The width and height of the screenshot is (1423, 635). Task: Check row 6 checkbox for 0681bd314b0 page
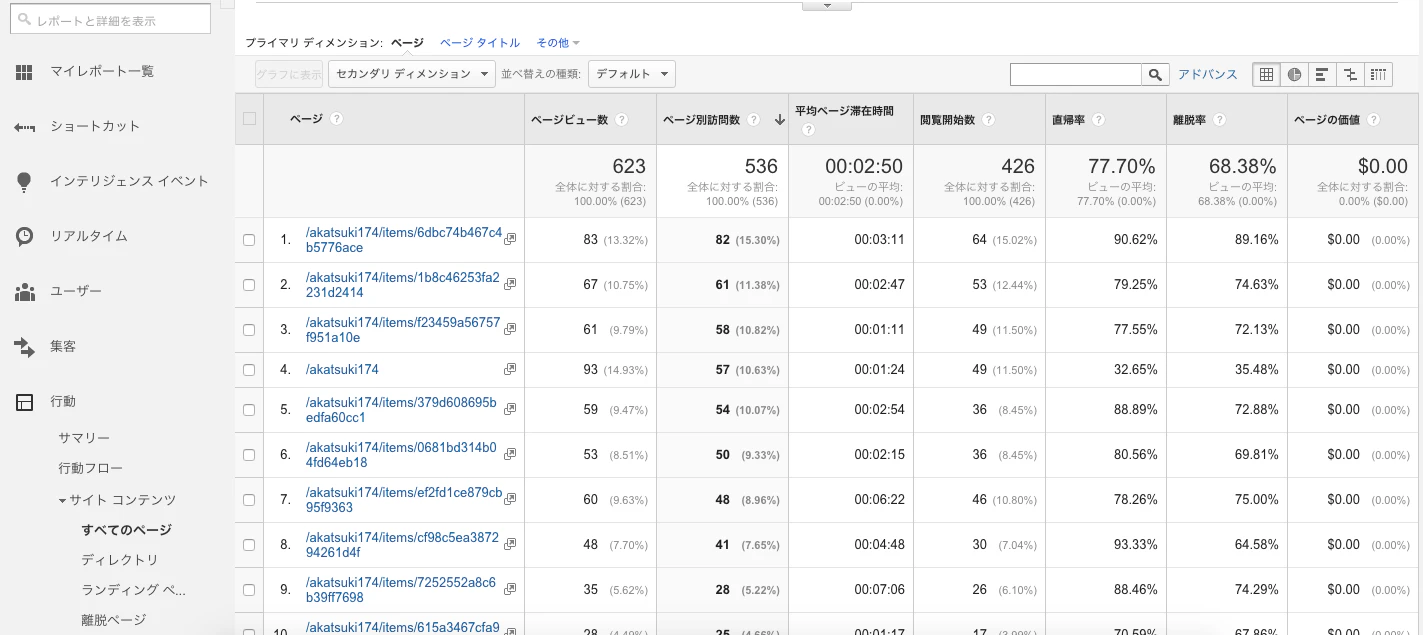point(249,455)
